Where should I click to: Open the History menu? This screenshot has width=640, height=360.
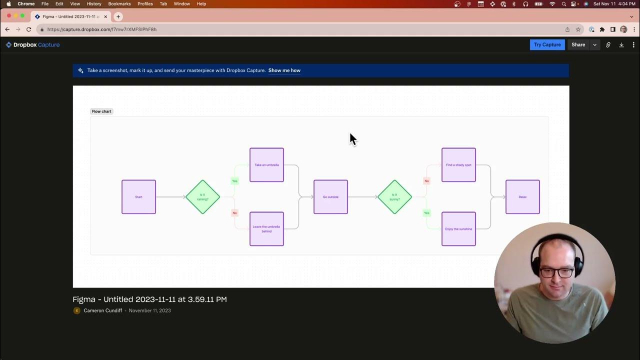click(94, 4)
